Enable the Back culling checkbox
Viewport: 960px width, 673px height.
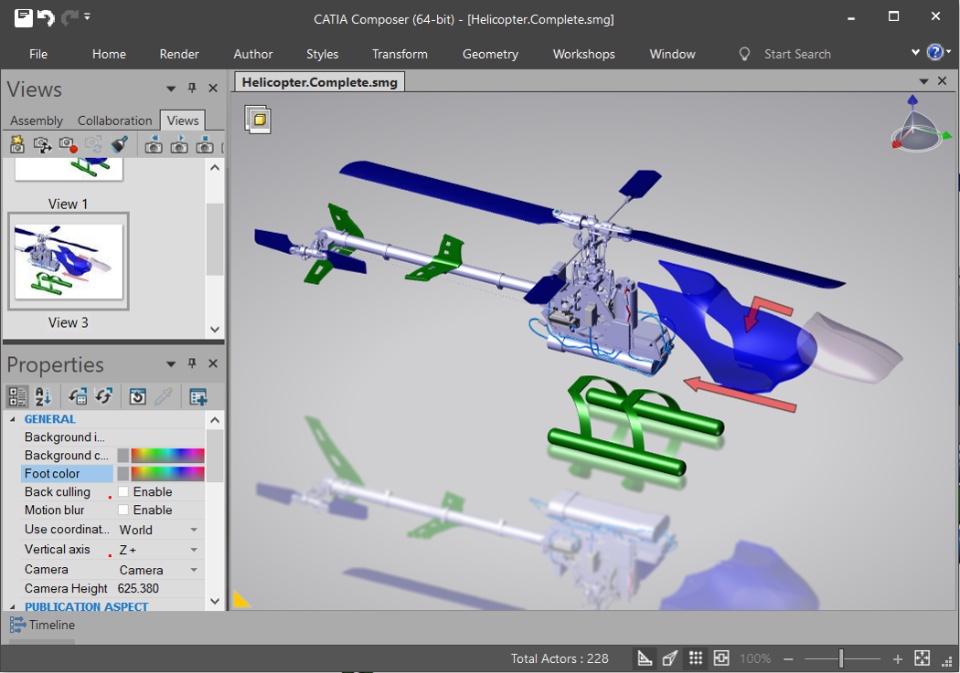(123, 492)
